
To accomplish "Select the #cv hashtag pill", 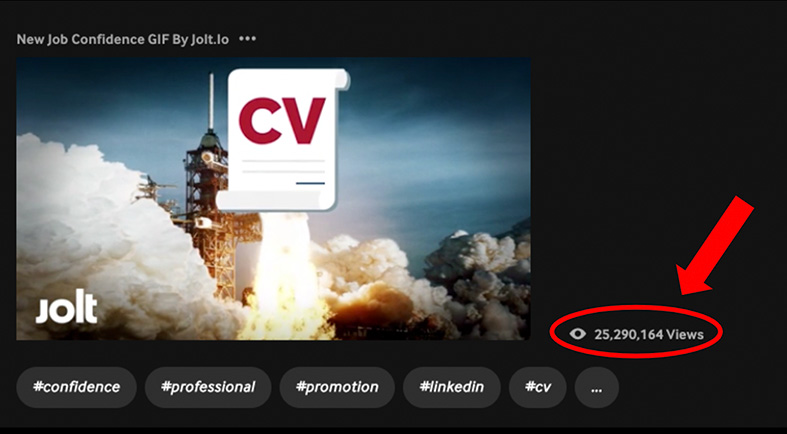I will click(x=538, y=387).
